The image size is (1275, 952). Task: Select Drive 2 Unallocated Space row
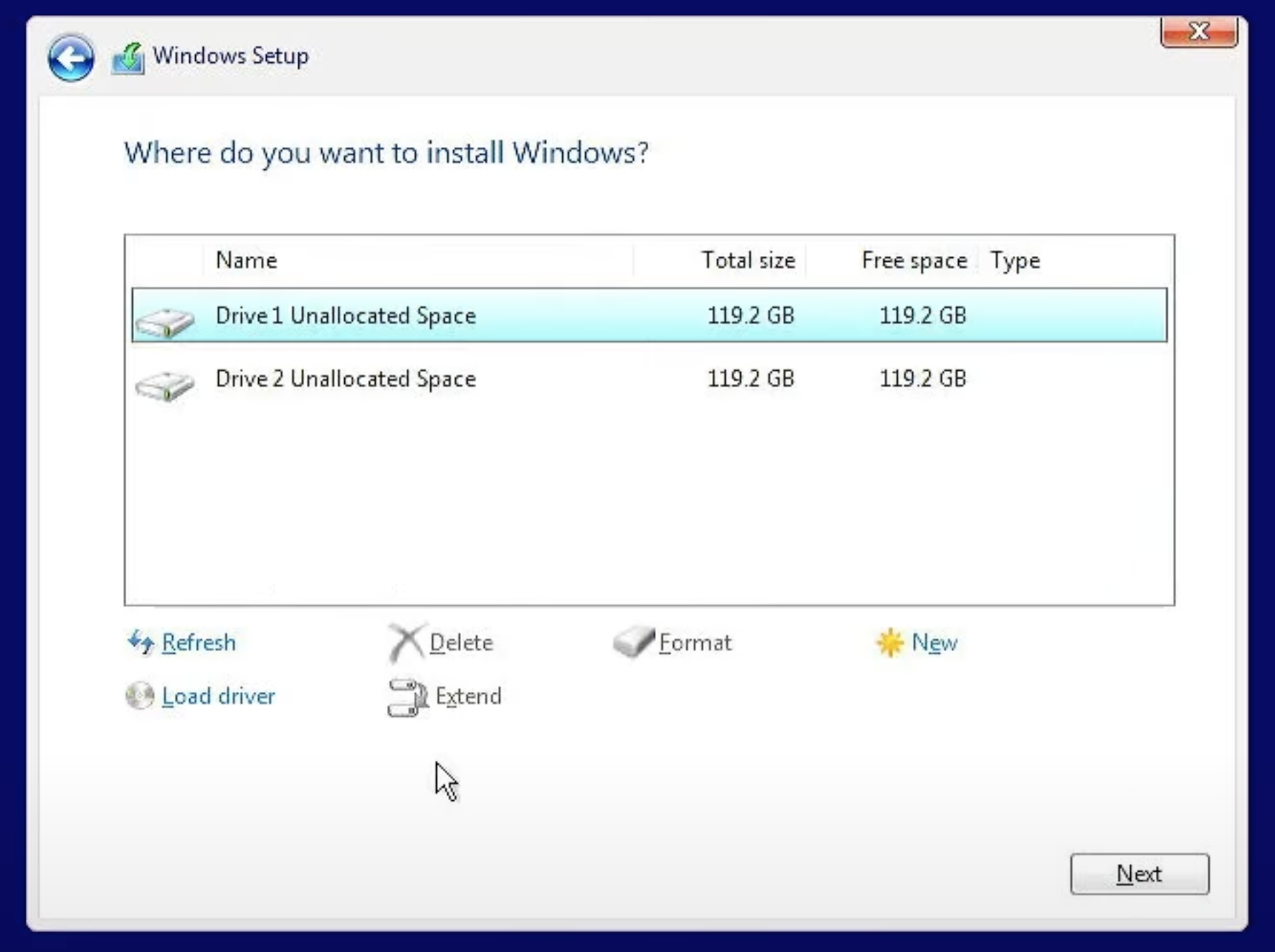pyautogui.click(x=650, y=379)
